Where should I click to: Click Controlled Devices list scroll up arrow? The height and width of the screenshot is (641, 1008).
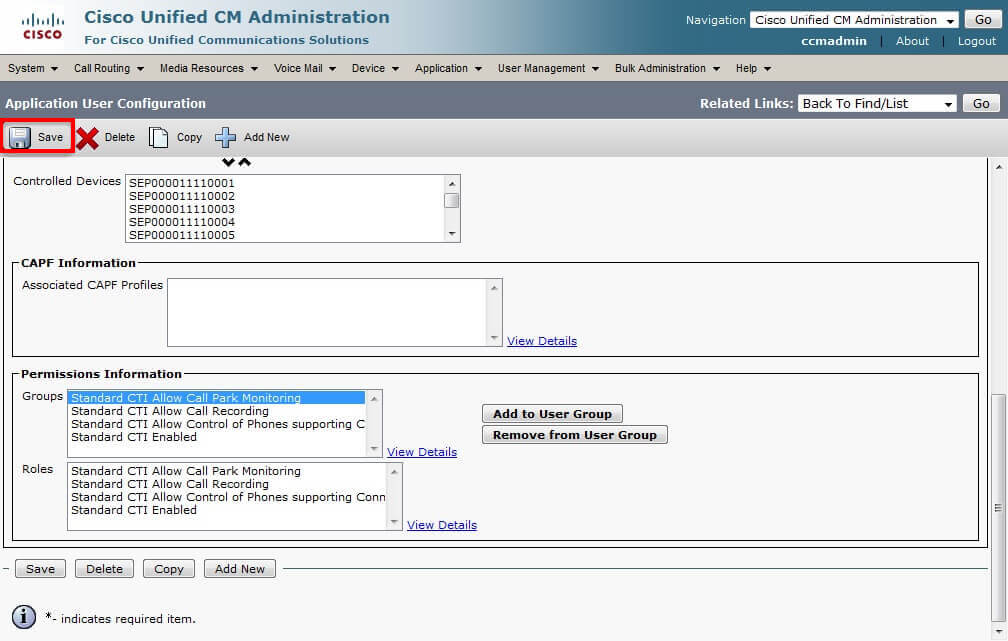[452, 183]
